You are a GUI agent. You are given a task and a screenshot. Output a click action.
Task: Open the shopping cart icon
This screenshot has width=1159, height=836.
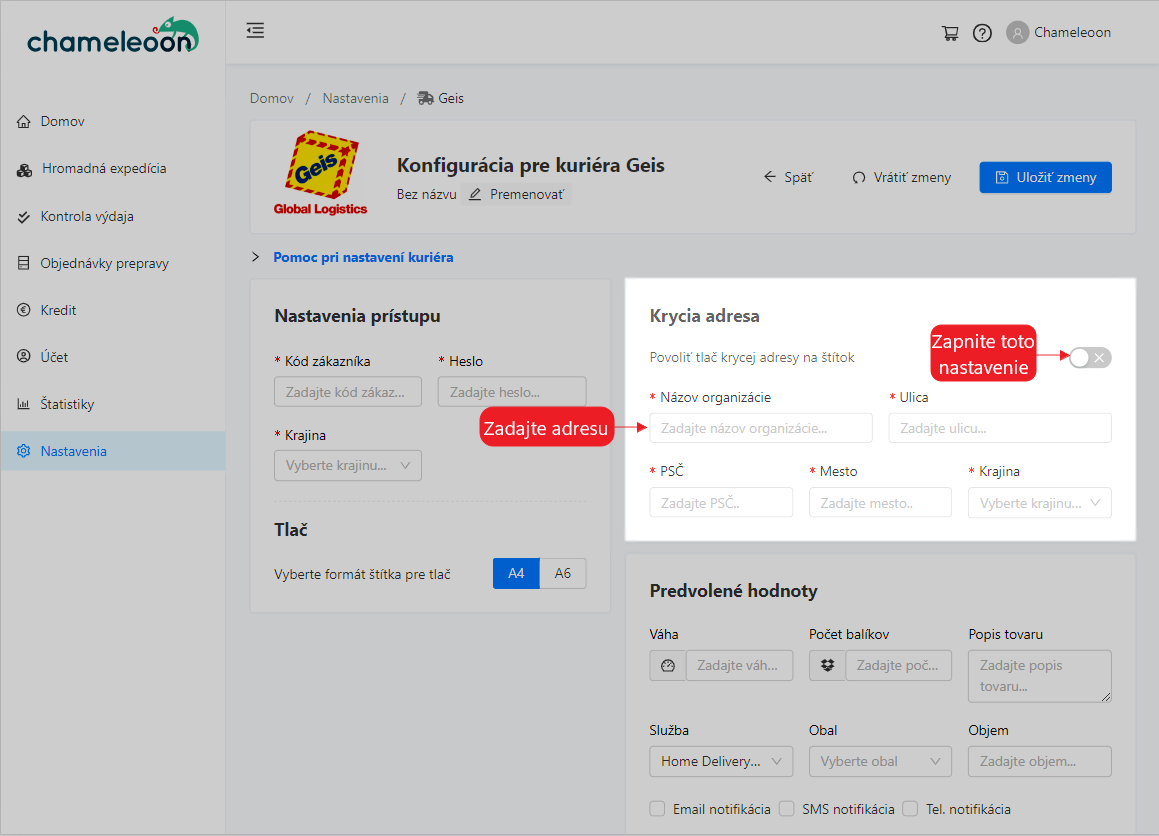(x=950, y=33)
